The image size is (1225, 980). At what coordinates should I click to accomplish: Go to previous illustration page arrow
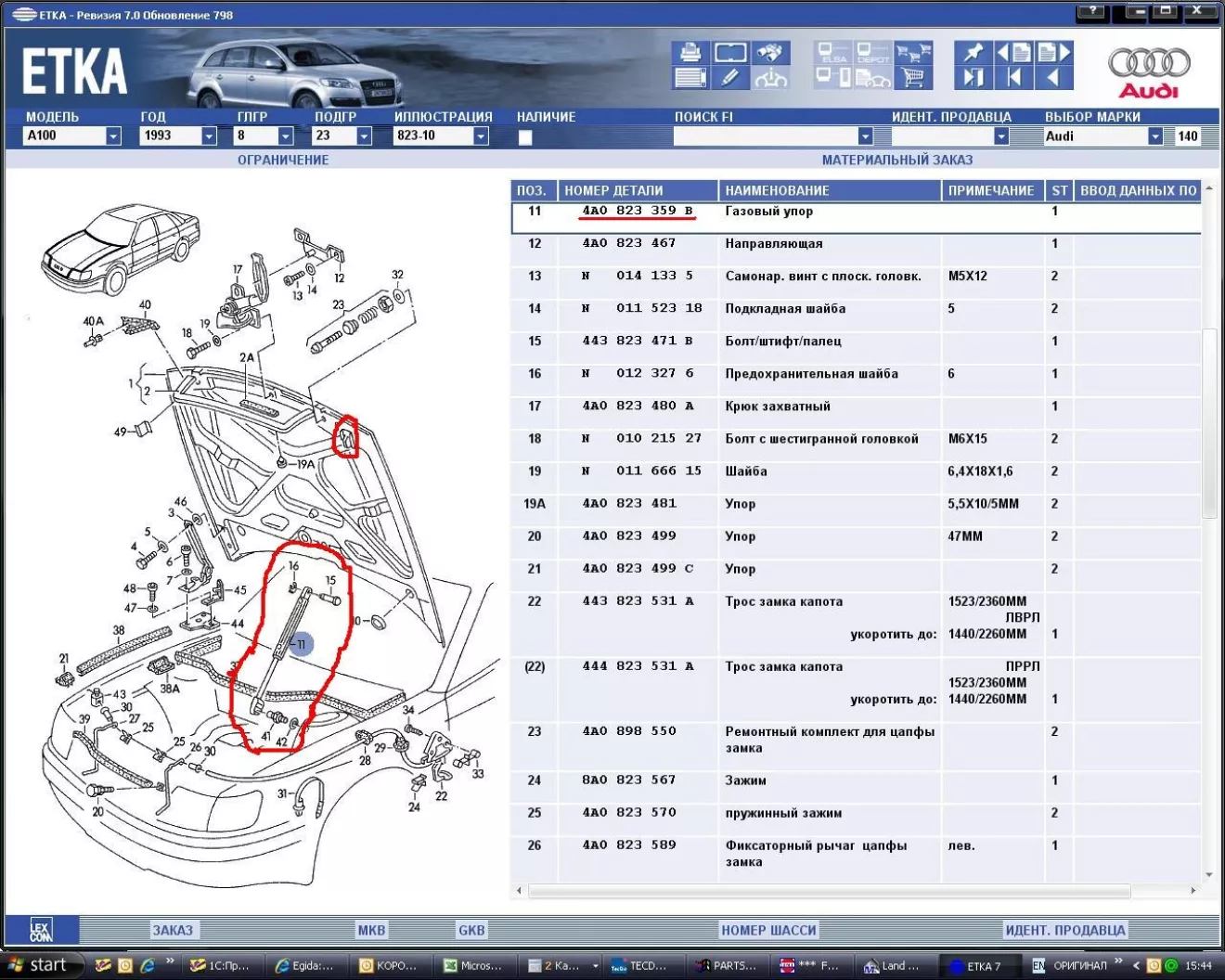tap(1012, 52)
